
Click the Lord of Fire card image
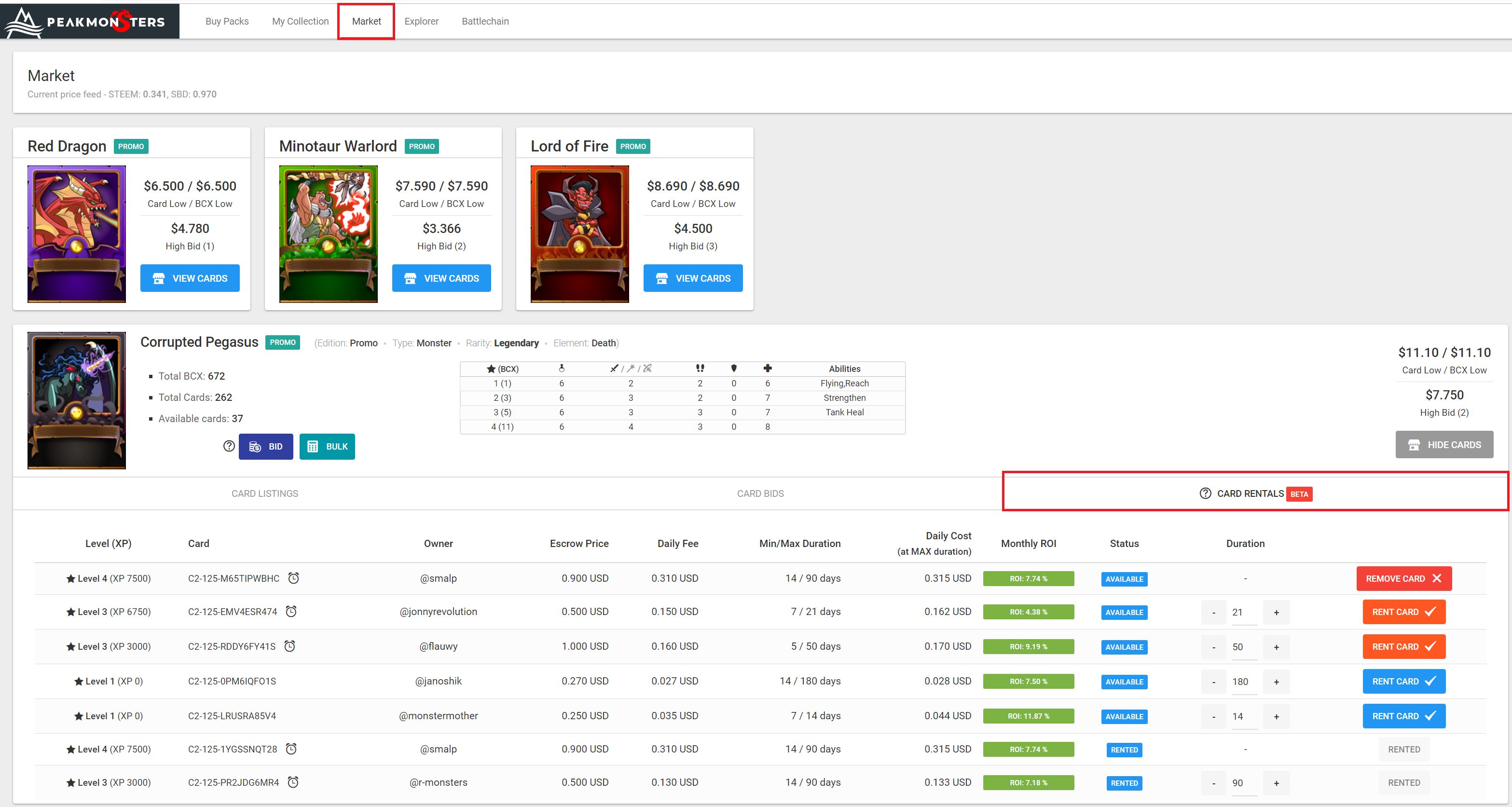579,233
